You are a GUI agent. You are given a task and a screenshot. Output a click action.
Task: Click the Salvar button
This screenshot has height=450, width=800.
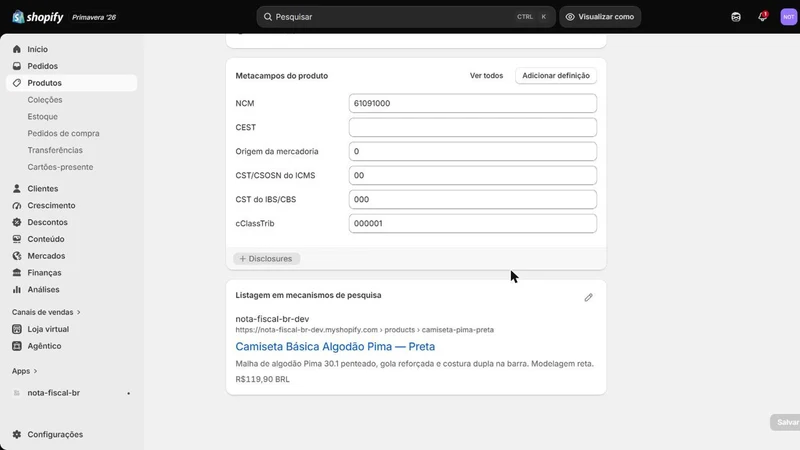pos(787,422)
